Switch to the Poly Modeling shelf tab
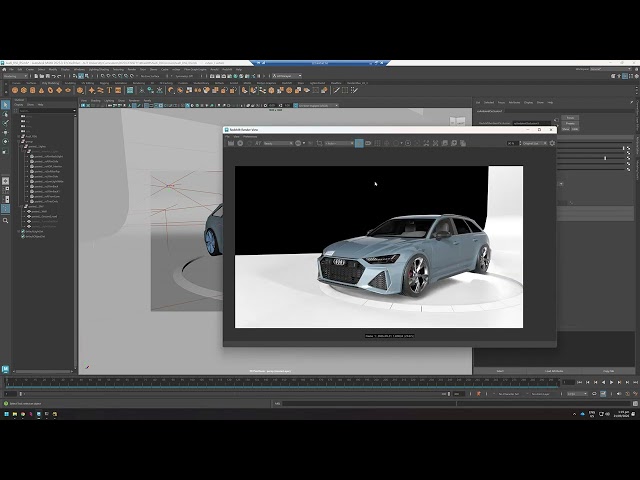Viewport: 640px width, 480px height. point(50,83)
